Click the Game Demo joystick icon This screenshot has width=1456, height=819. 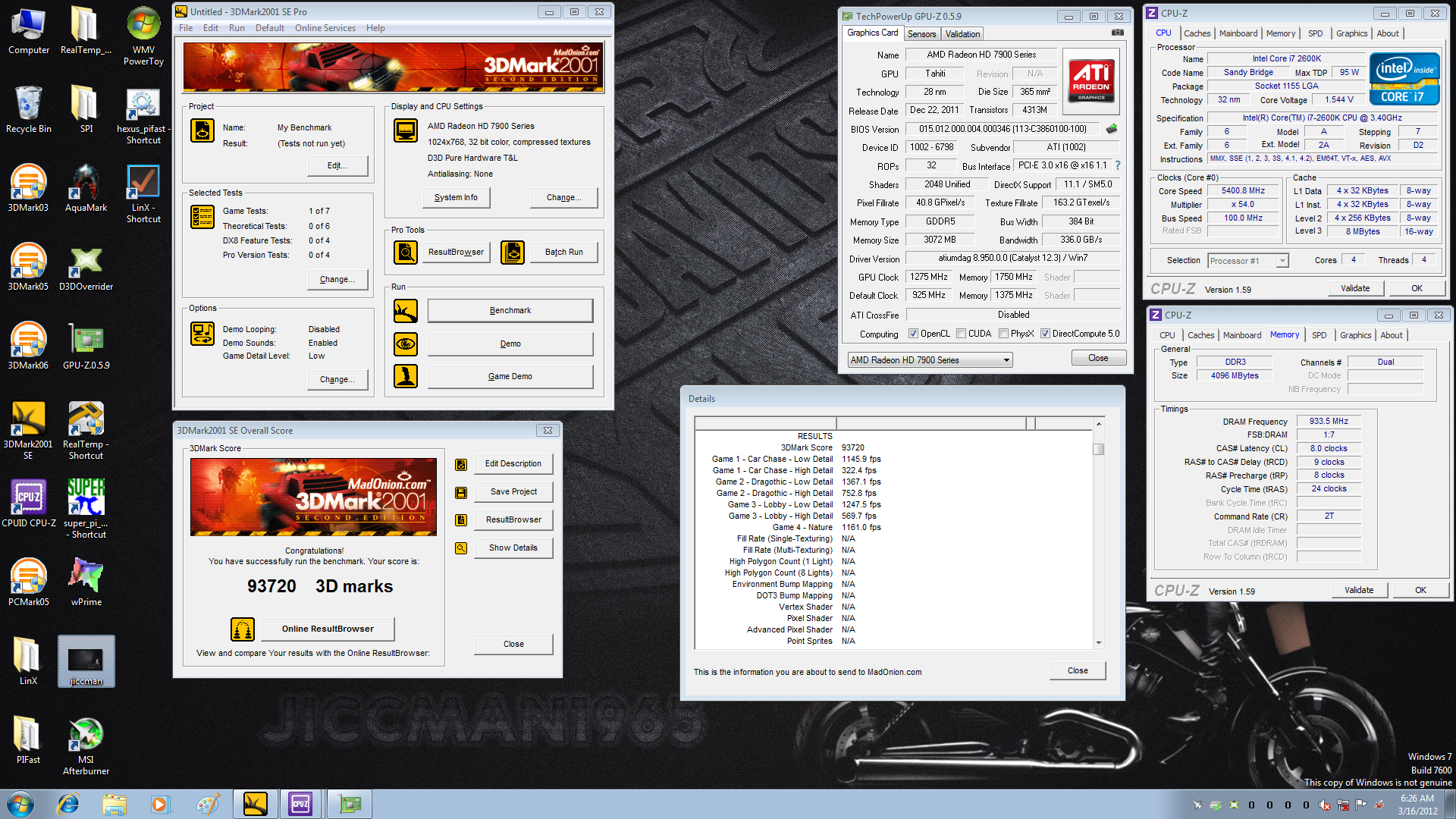click(406, 376)
